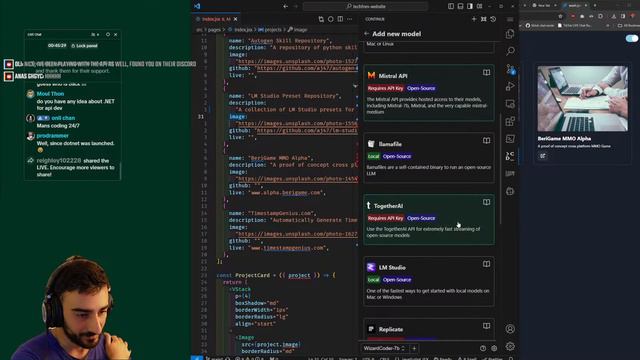
Task: Click Continue help icon at bottom
Action: click(x=483, y=348)
